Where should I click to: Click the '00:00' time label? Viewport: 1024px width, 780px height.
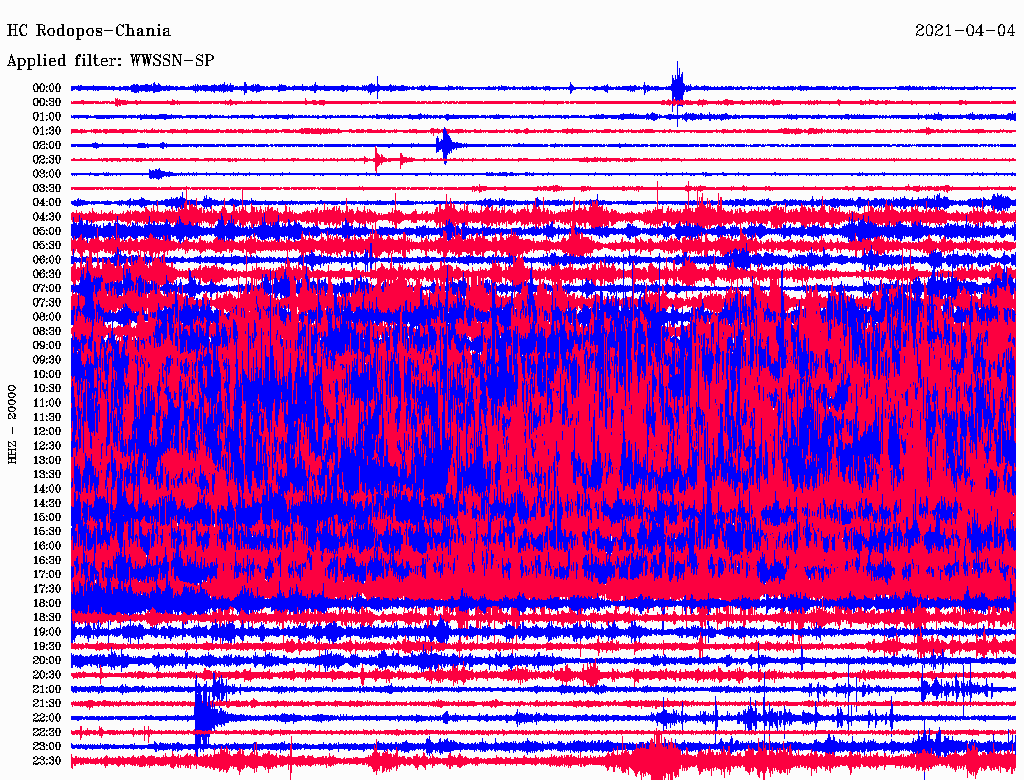point(46,88)
